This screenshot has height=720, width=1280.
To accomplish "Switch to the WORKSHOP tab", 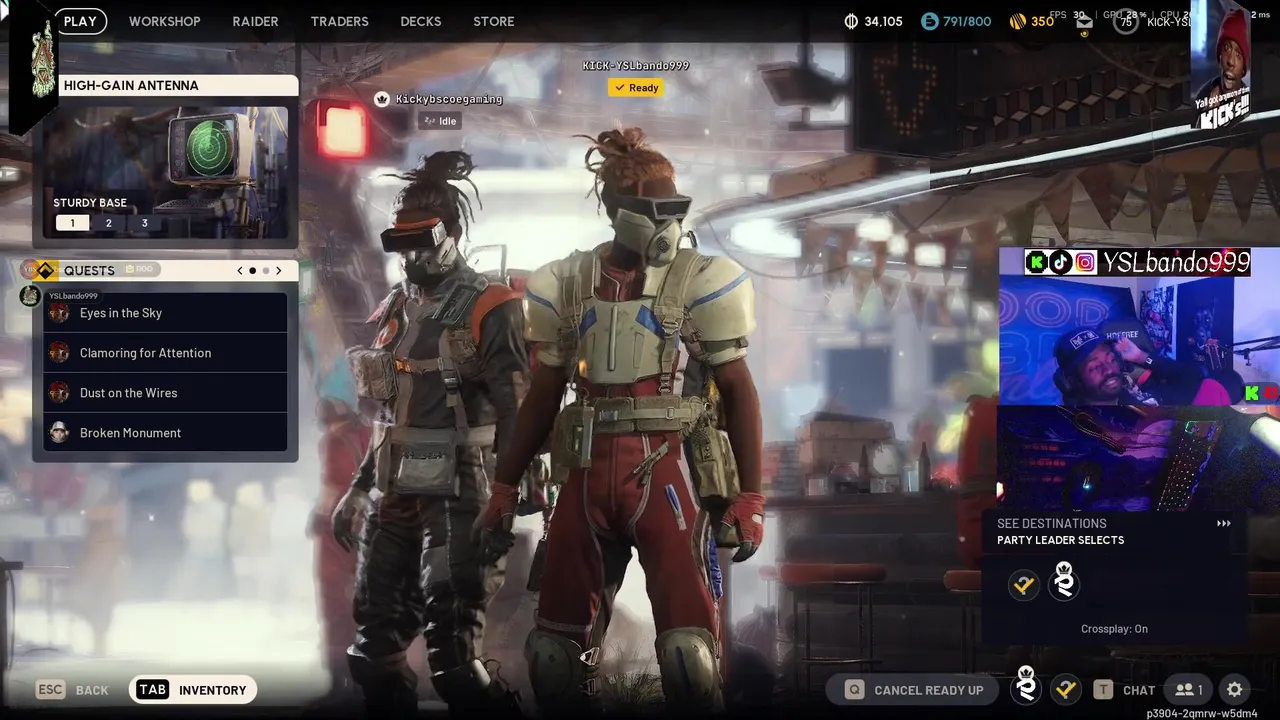I will pyautogui.click(x=164, y=21).
